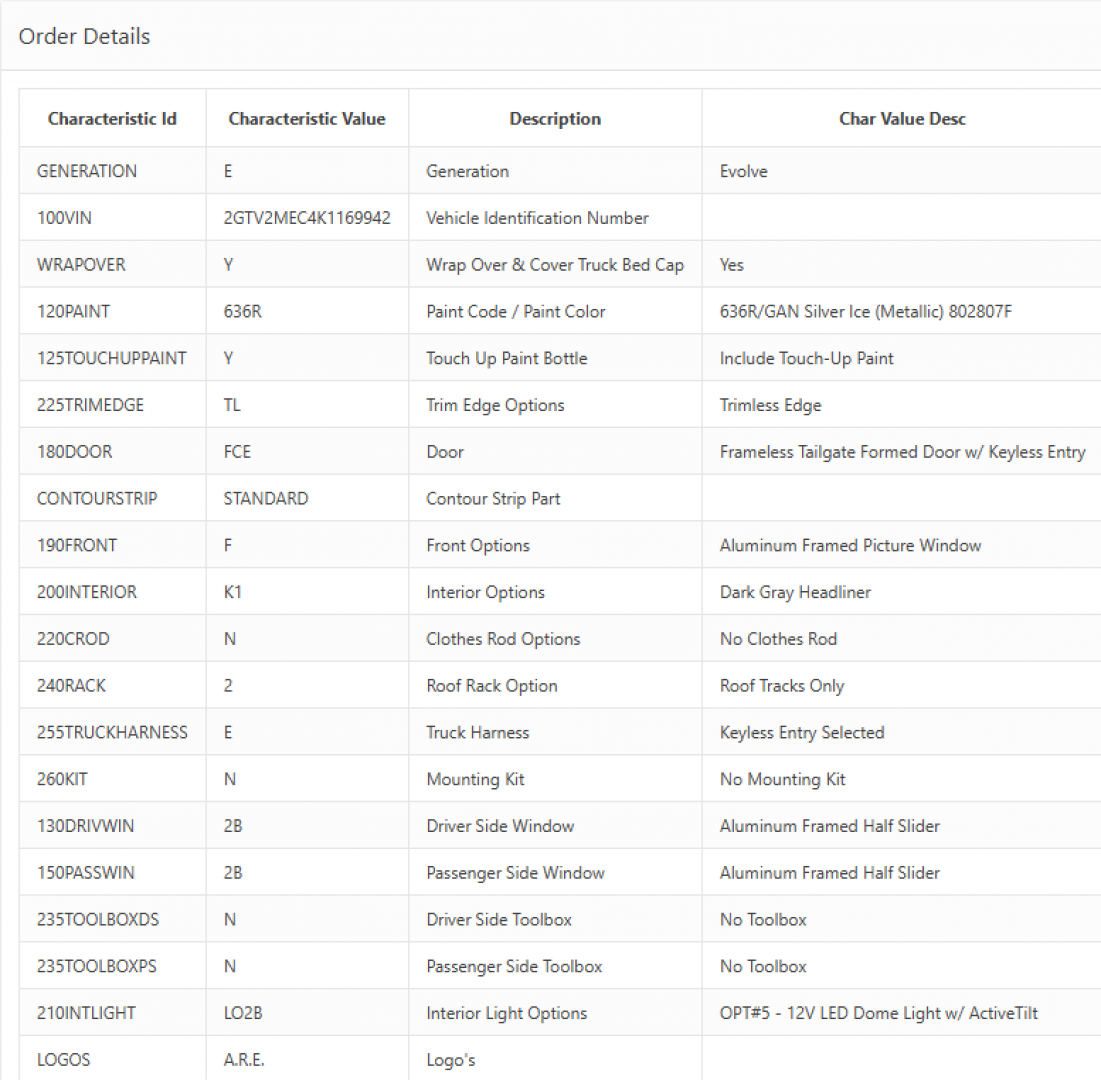Click the Characteristic Id column header
Screen dimensions: 1101x1080
point(112,119)
